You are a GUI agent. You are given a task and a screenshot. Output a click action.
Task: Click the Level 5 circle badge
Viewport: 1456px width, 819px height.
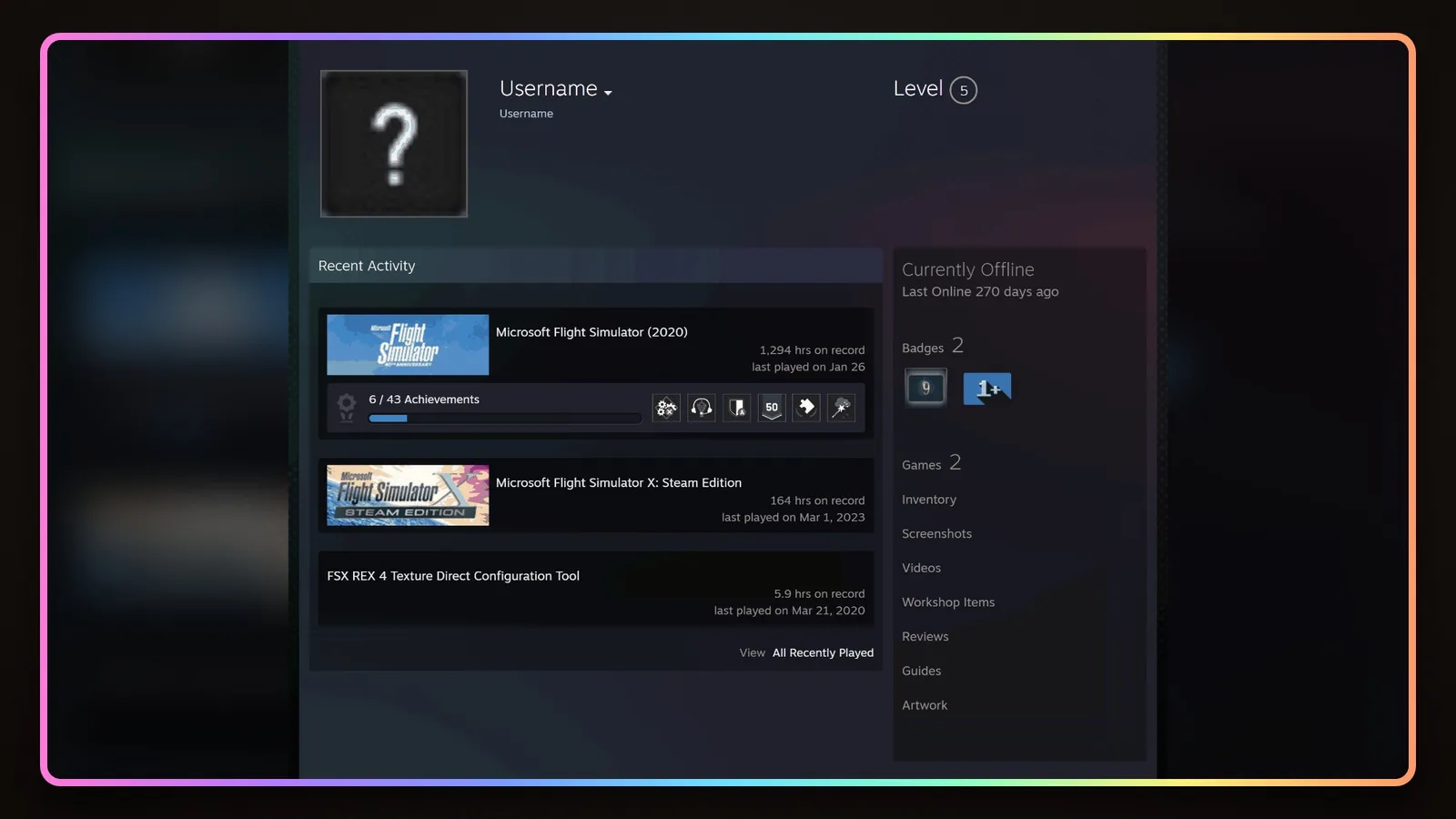pos(964,90)
